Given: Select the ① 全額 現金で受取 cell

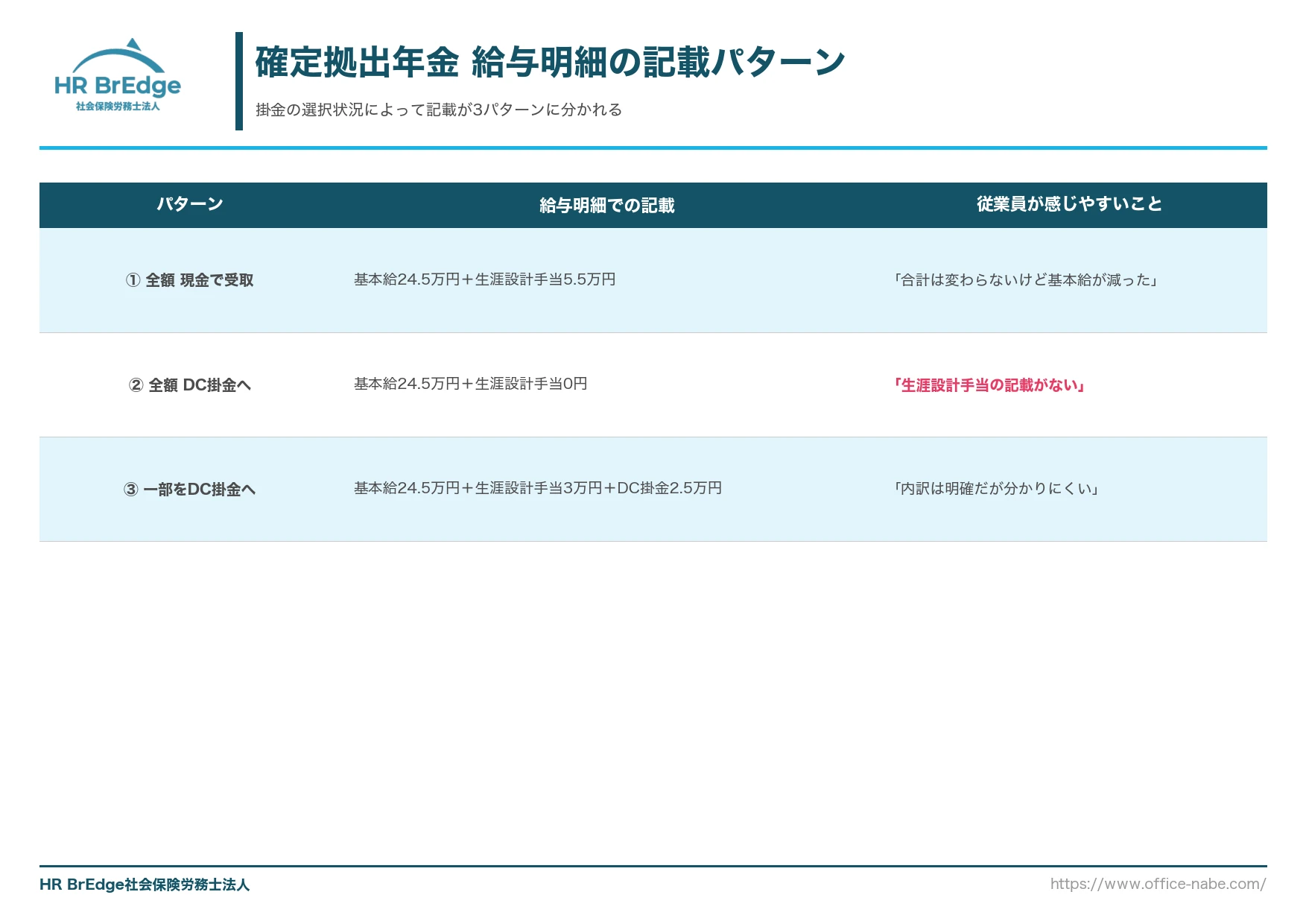Looking at the screenshot, I should 190,280.
